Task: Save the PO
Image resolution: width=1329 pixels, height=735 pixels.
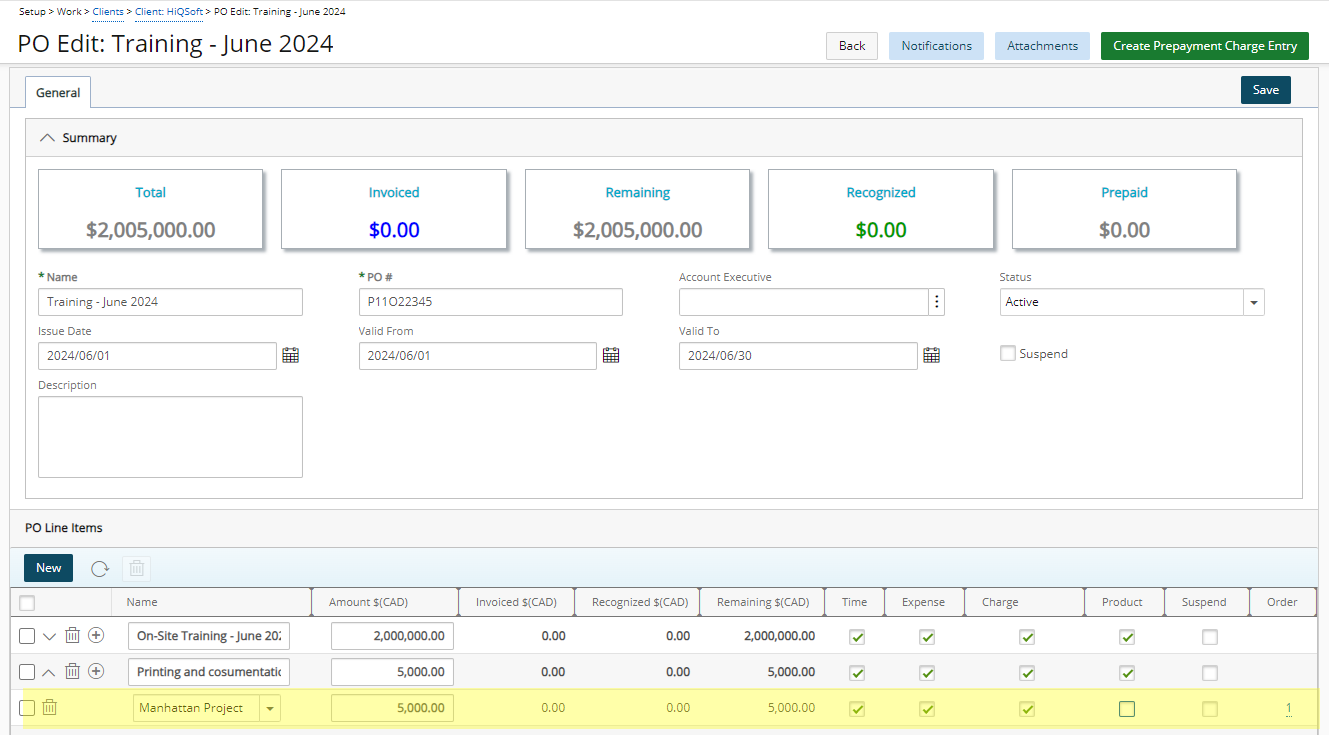Action: pos(1266,90)
